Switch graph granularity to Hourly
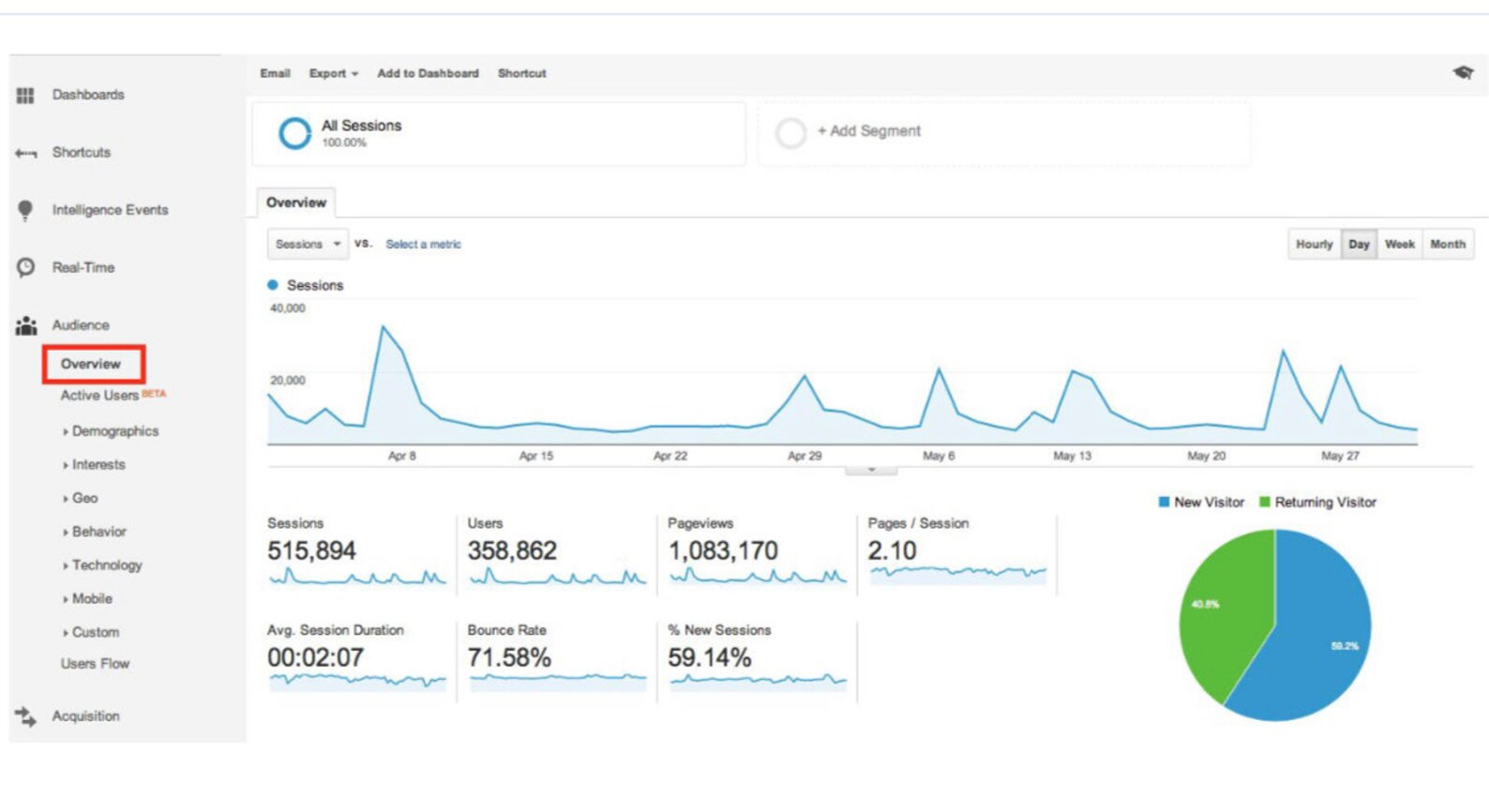 [x=1314, y=245]
